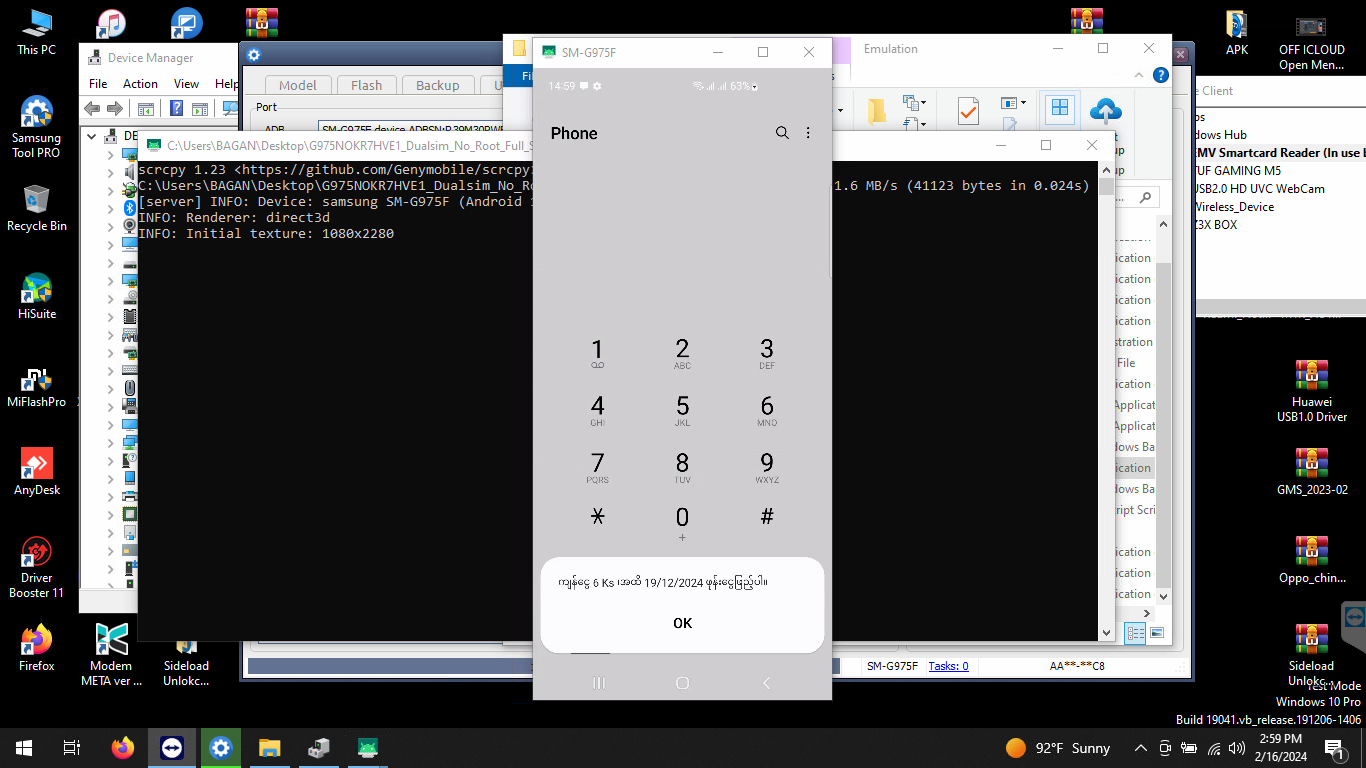
Task: Tap the star key on dialpad
Action: (597, 517)
